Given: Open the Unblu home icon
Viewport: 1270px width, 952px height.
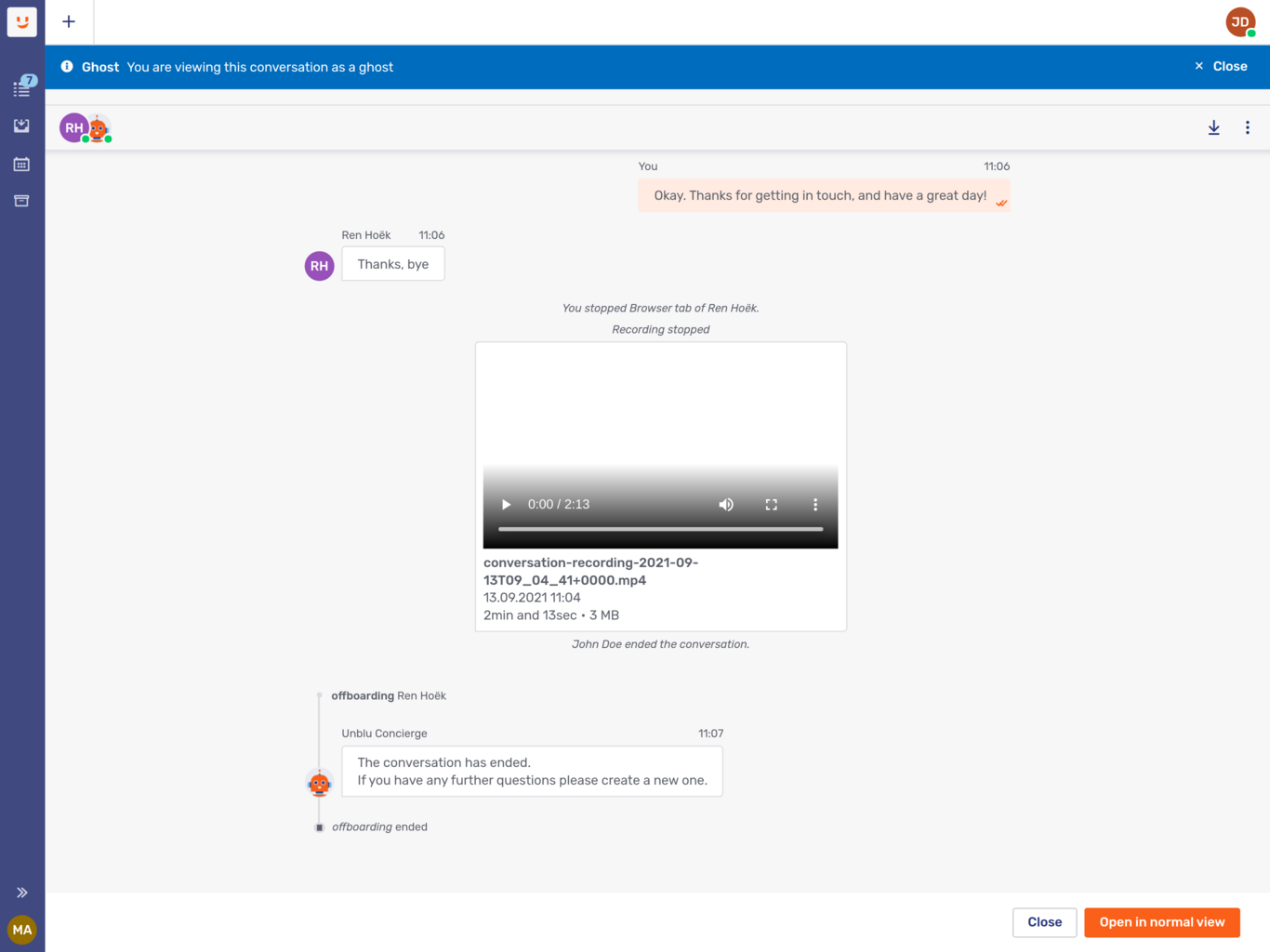Looking at the screenshot, I should coord(21,21).
